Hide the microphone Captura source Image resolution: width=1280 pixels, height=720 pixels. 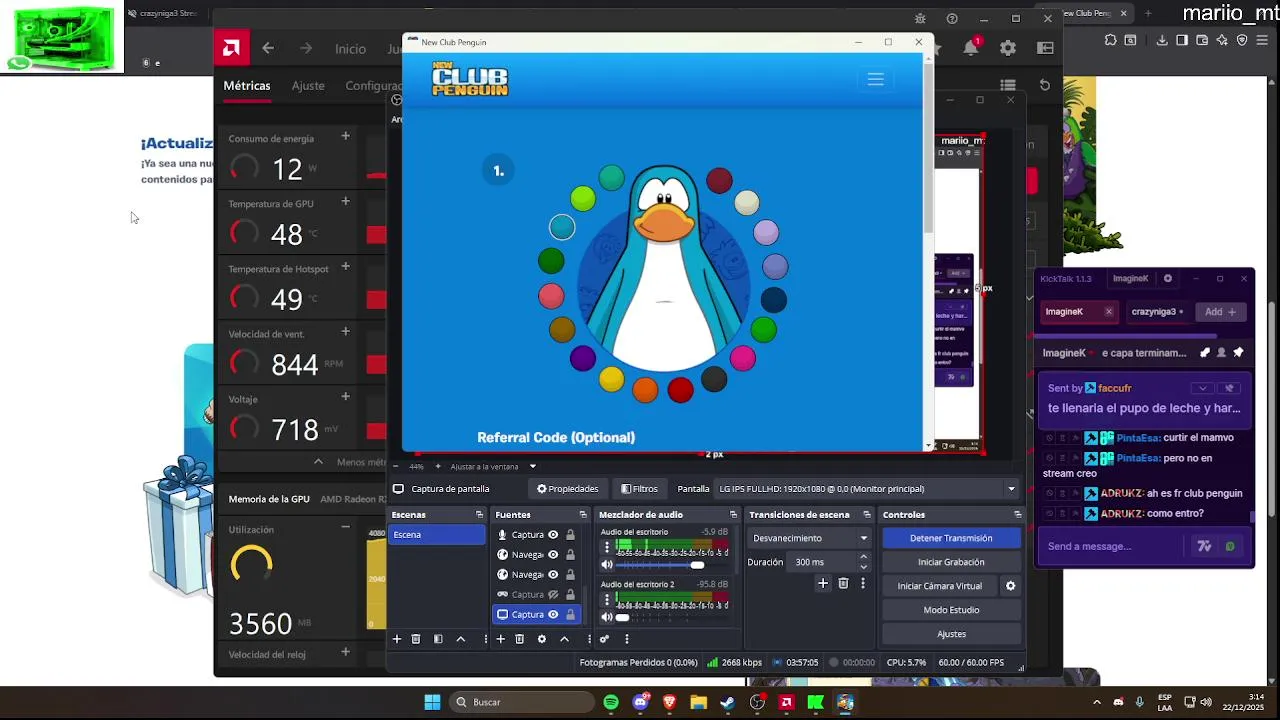553,535
